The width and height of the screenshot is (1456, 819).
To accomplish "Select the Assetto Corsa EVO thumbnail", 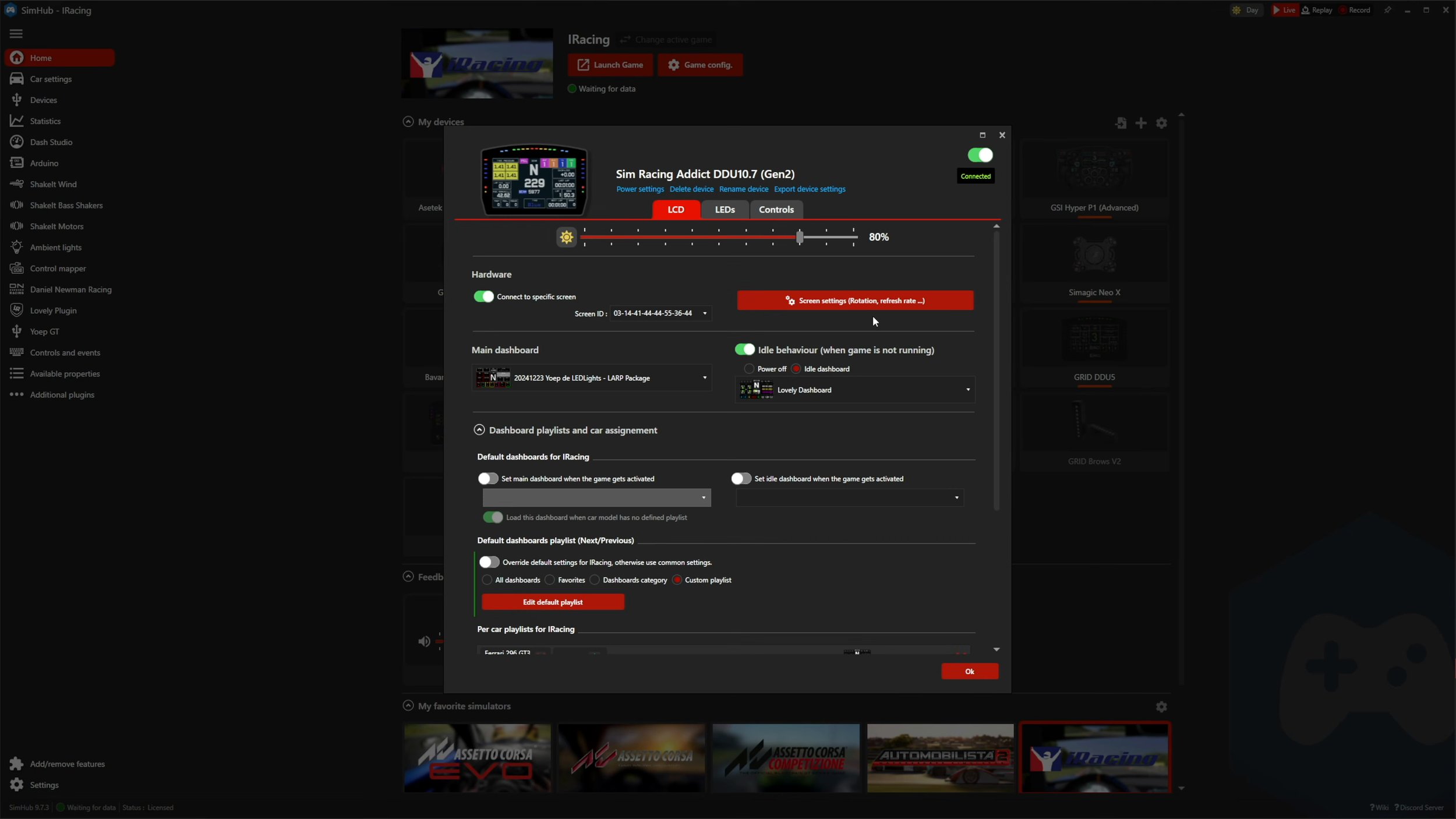I will pyautogui.click(x=477, y=758).
